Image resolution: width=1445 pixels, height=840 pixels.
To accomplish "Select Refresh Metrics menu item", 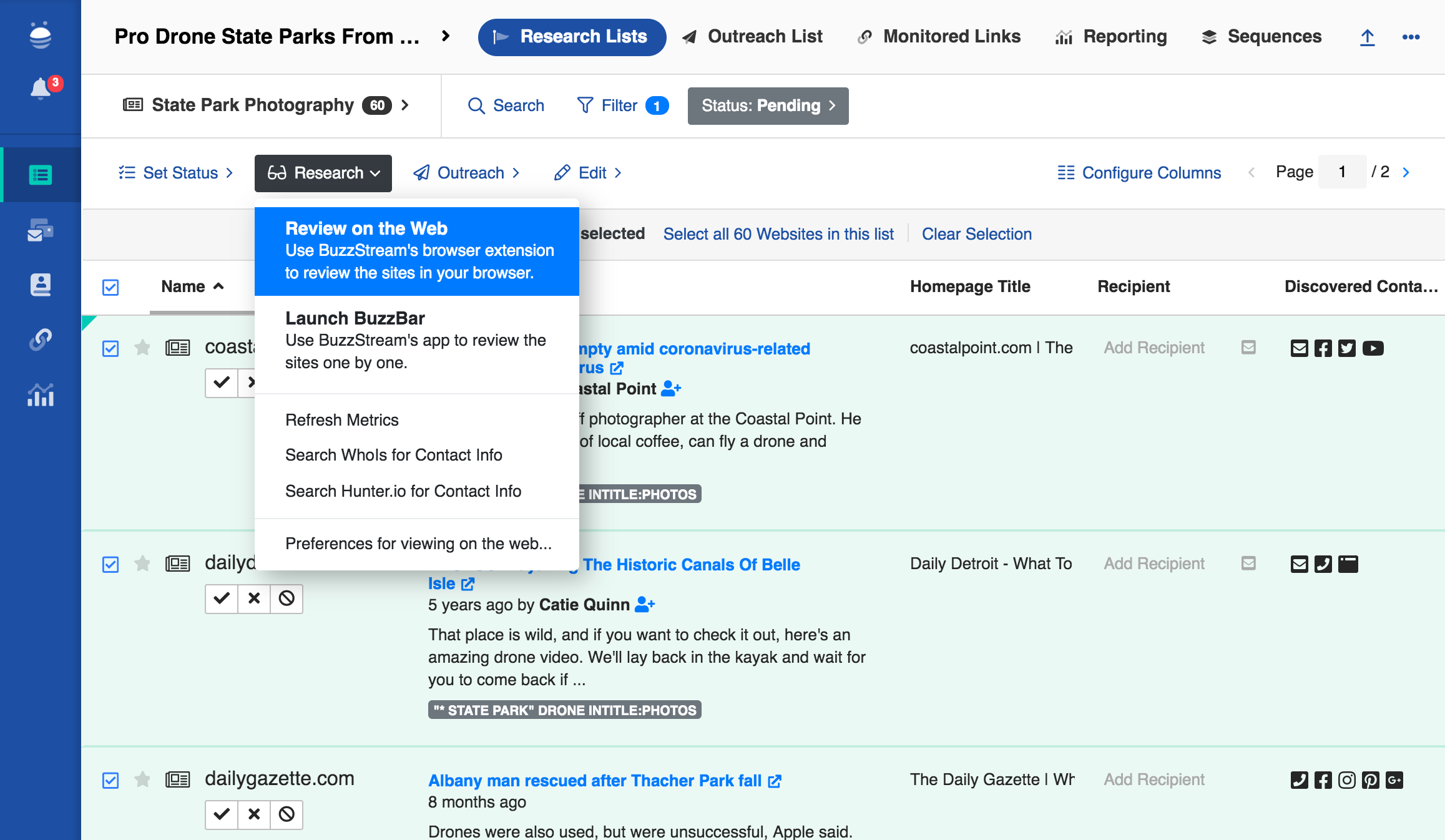I will 342,420.
